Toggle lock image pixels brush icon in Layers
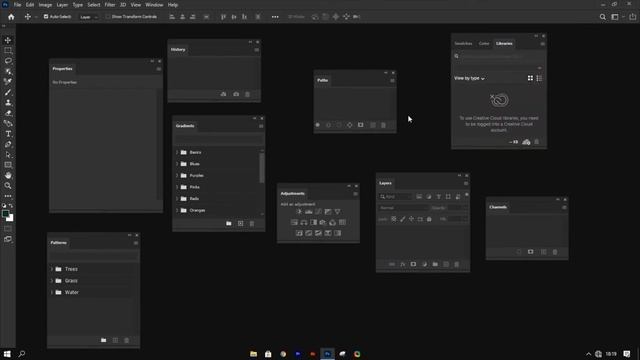Viewport: 640px width, 360px height. 403,219
